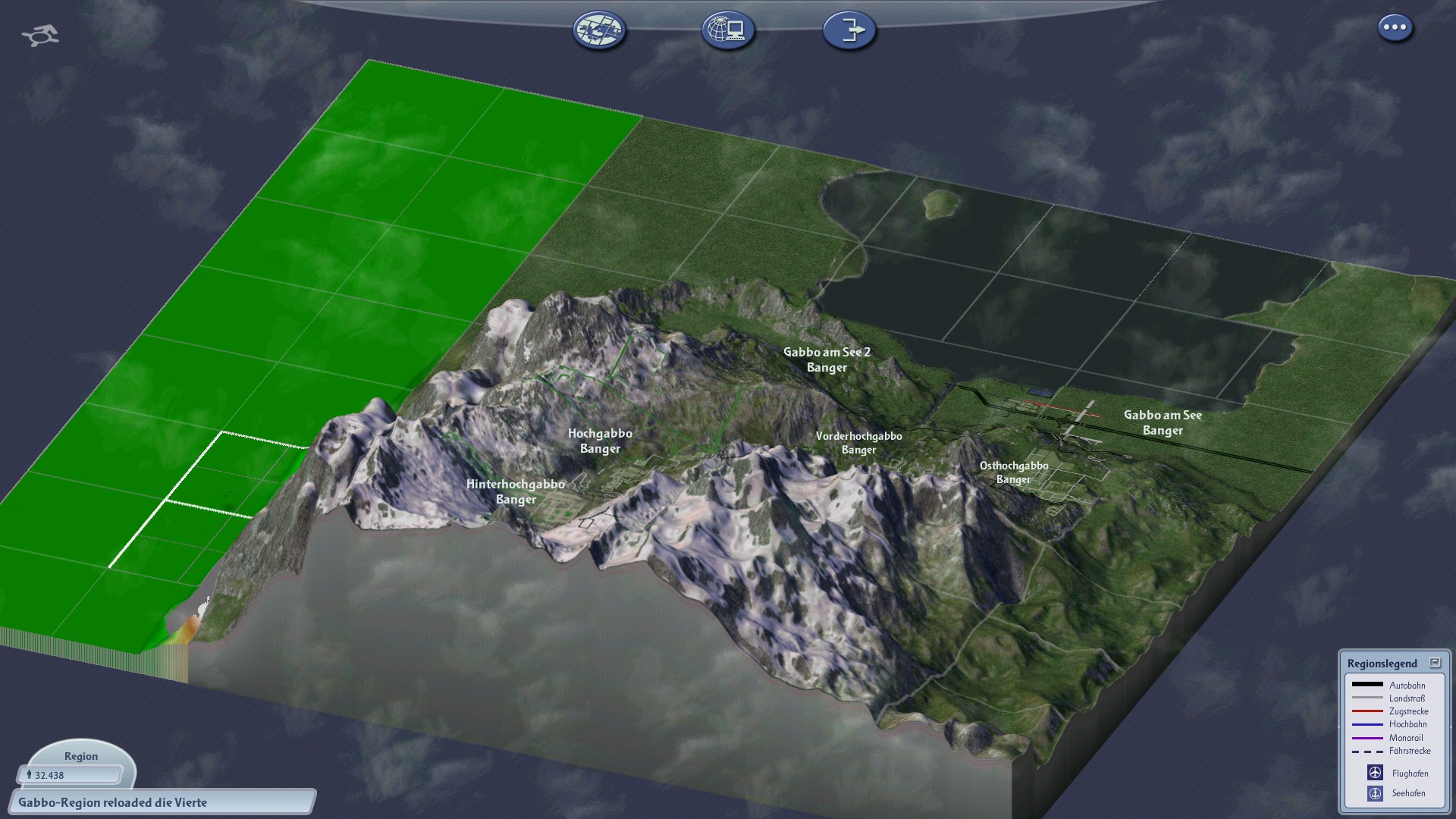This screenshot has height=819, width=1456.
Task: Click the red Zugstrecke legend line
Action: (x=1367, y=711)
